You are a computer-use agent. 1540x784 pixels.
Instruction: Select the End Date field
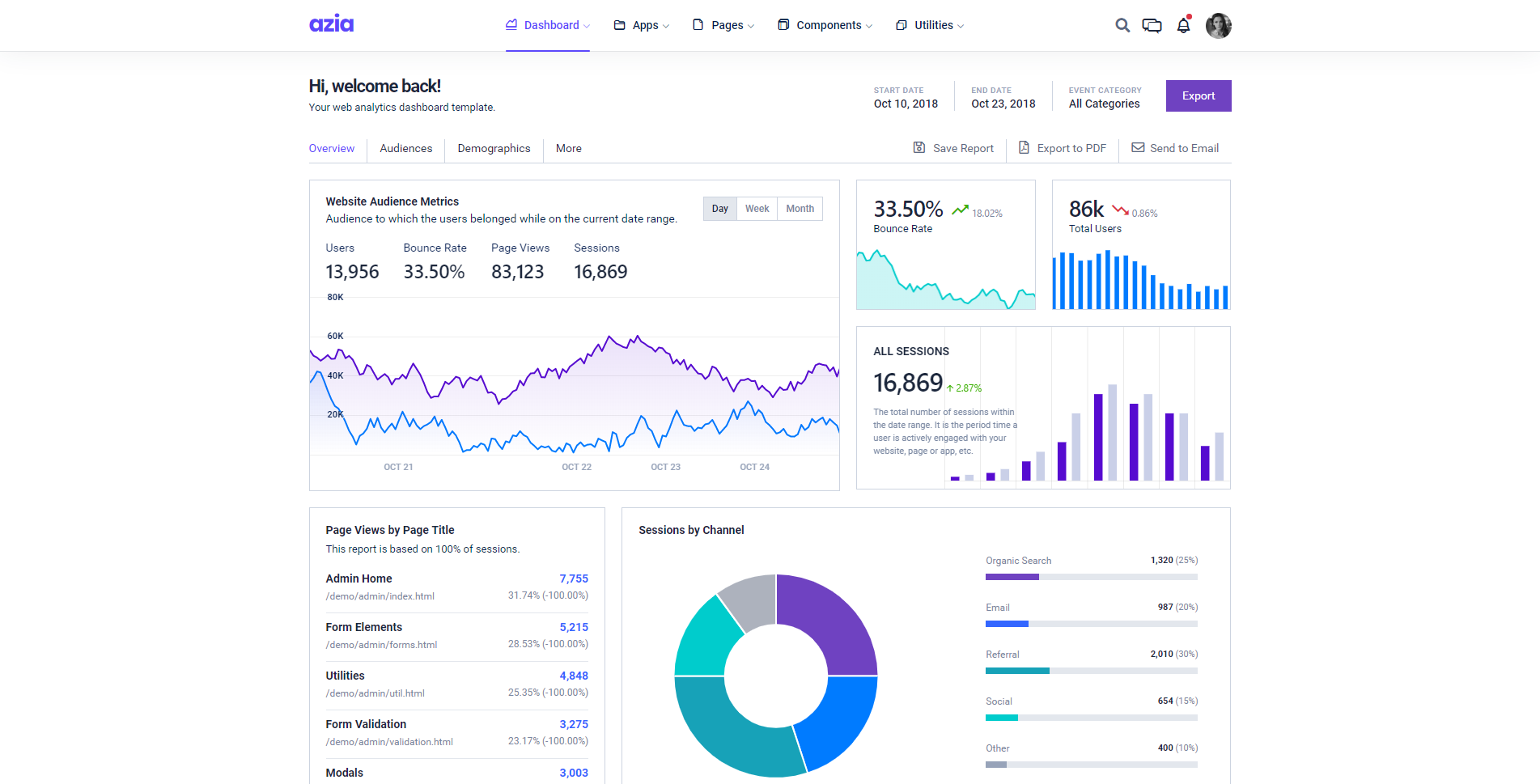pos(1003,104)
